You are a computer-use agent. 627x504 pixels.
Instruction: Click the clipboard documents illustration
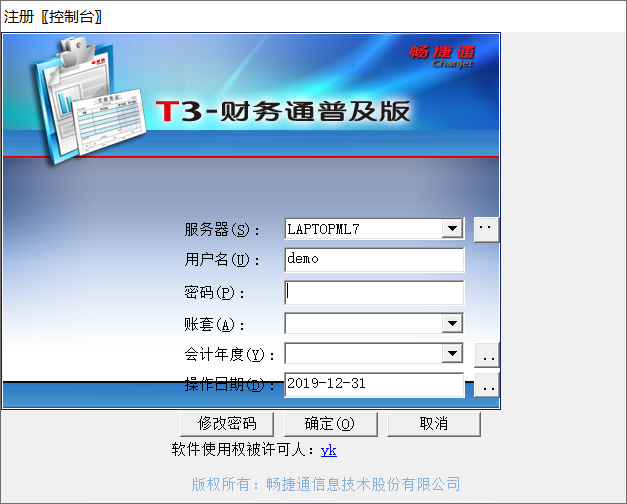pyautogui.click(x=89, y=101)
